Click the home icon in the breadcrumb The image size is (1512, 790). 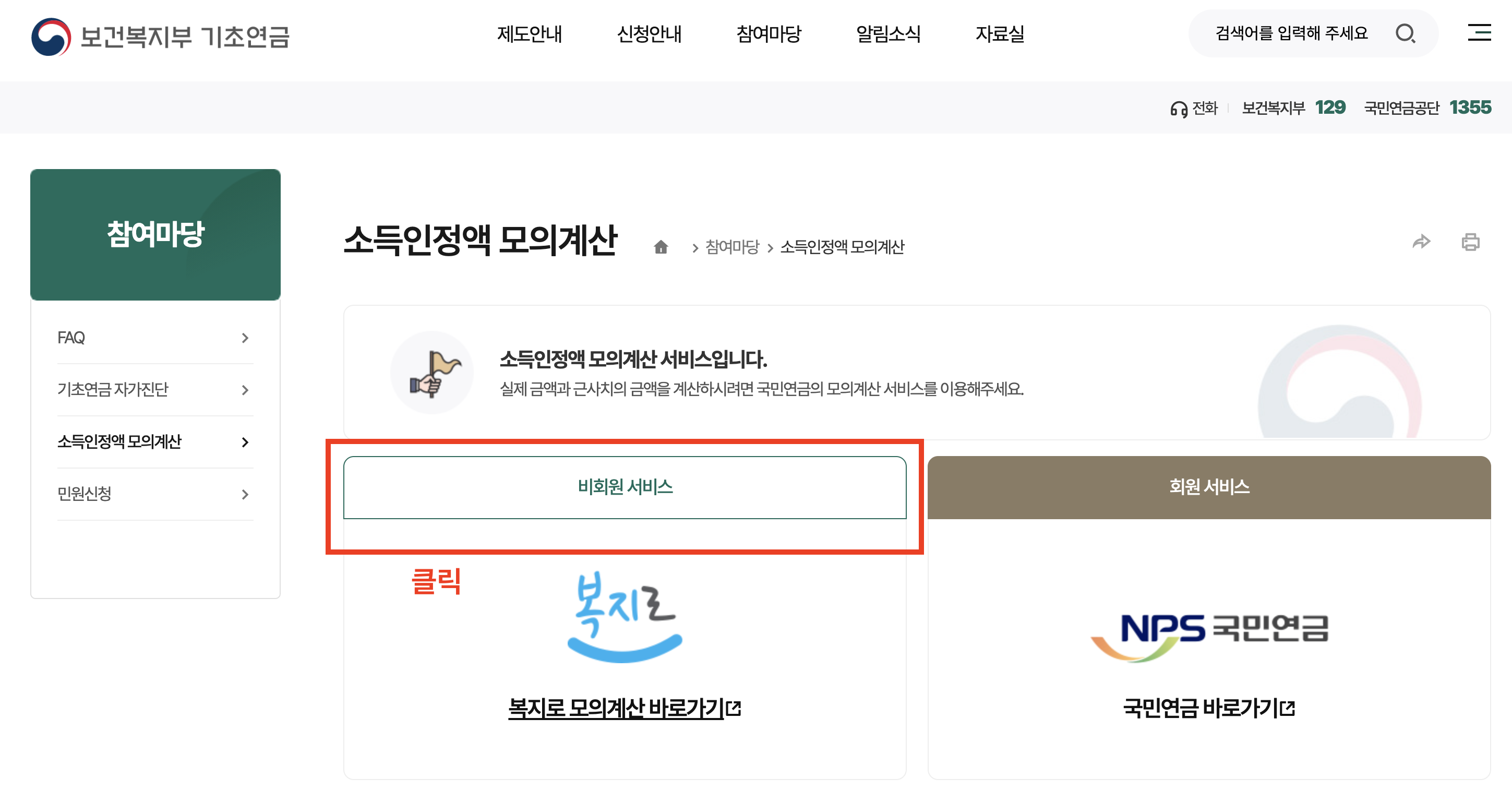tap(662, 247)
